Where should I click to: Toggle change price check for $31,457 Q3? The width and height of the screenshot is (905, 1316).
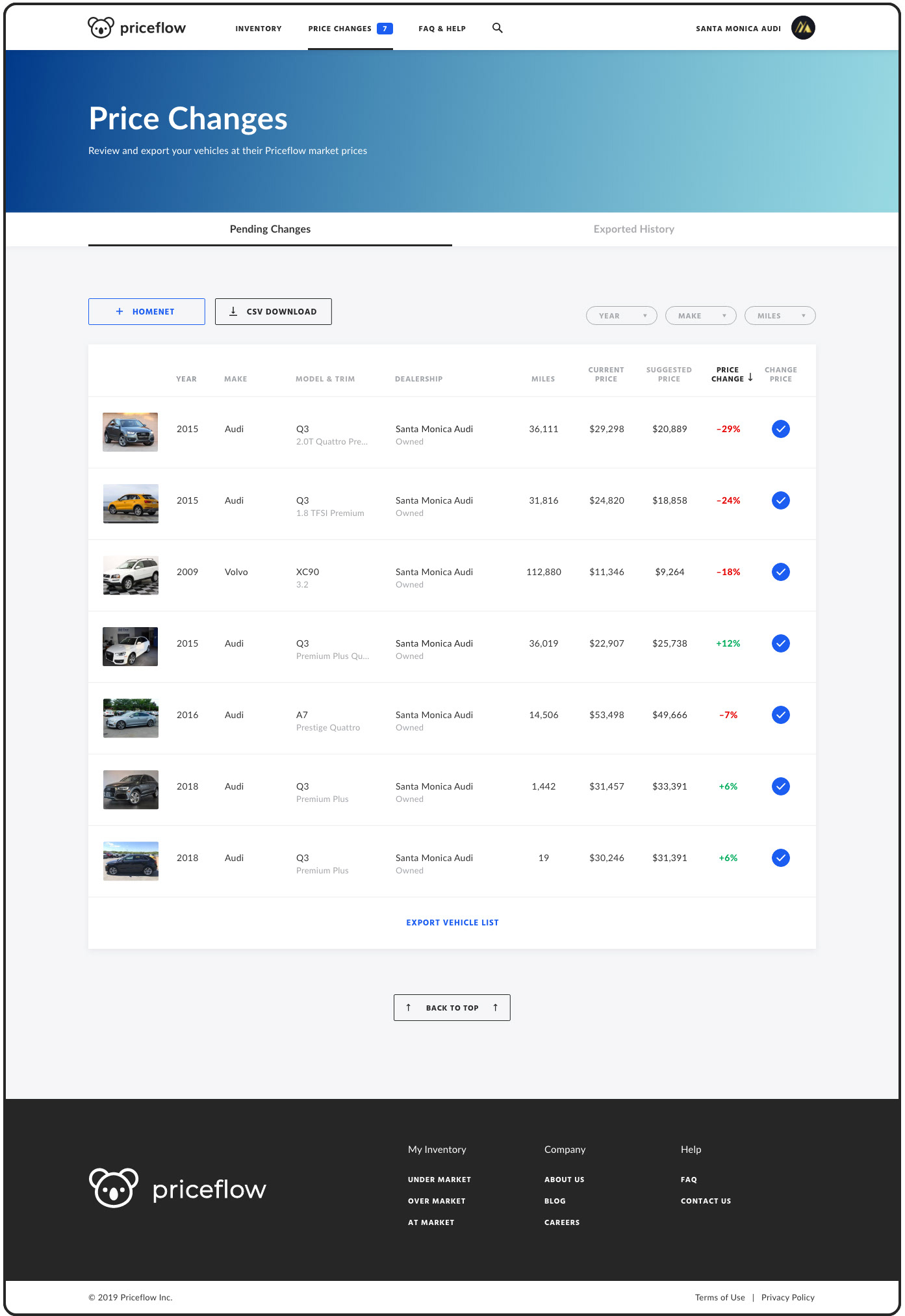point(781,786)
